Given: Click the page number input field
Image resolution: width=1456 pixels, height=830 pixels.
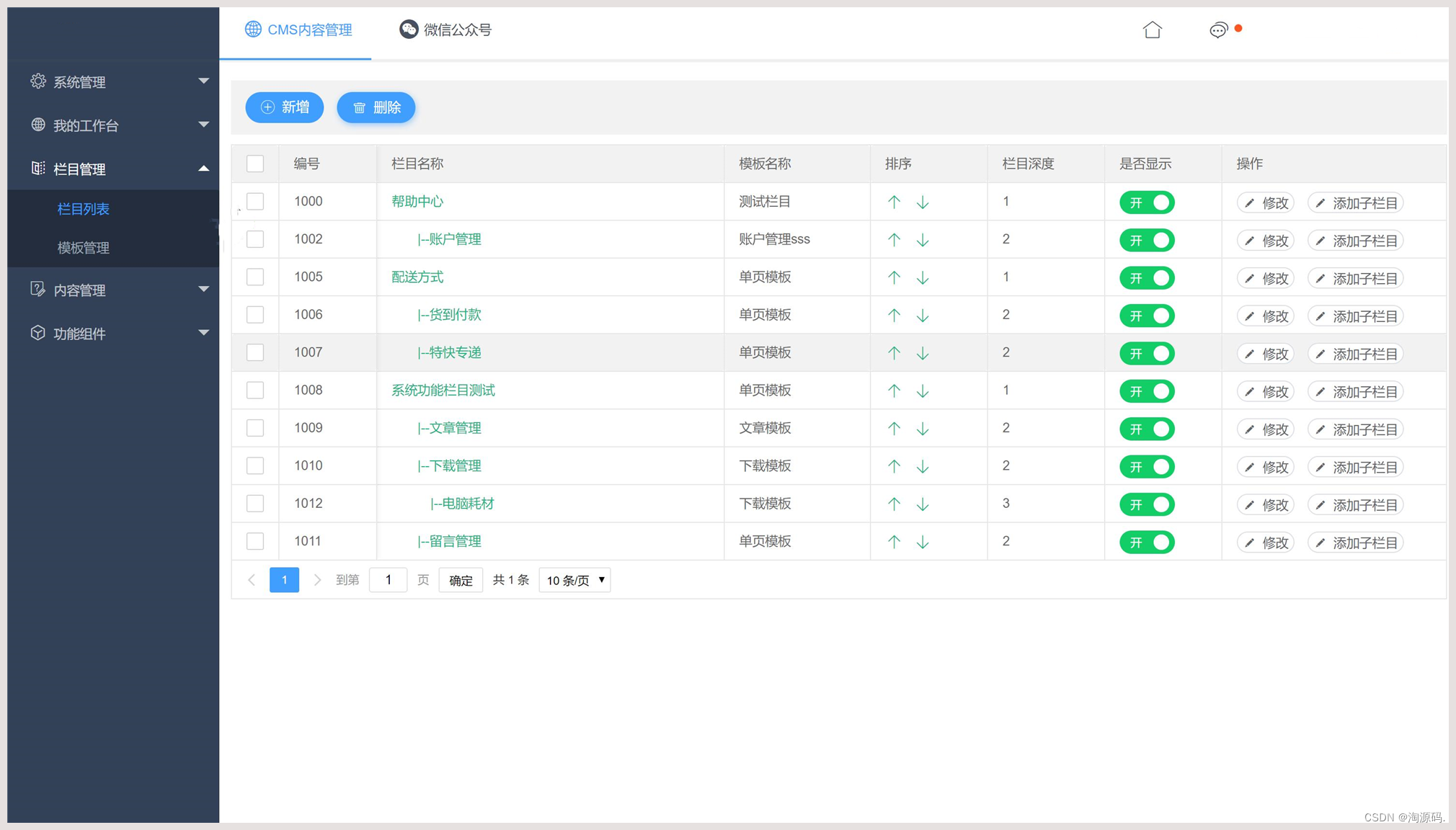Looking at the screenshot, I should pos(388,580).
